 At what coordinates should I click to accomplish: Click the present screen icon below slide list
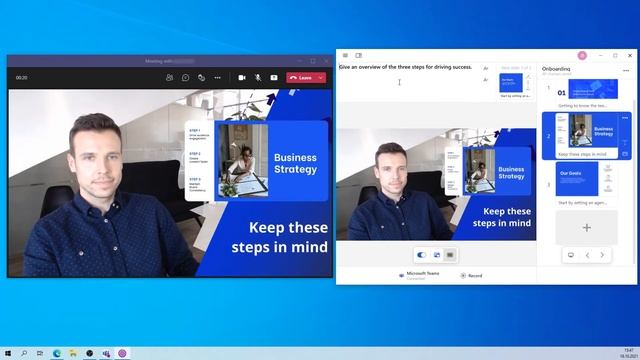coord(571,255)
